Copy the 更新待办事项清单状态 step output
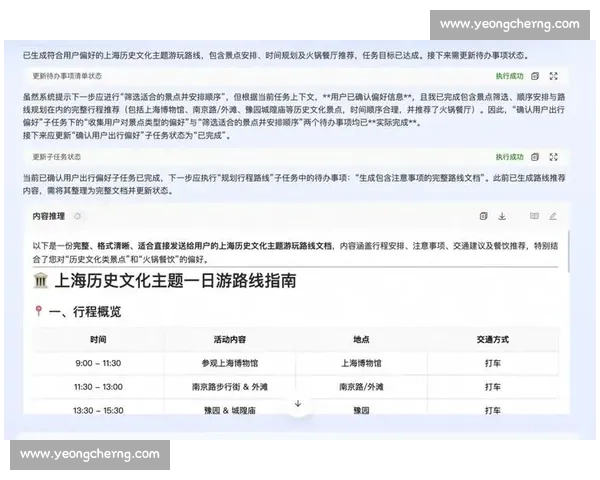 535,76
